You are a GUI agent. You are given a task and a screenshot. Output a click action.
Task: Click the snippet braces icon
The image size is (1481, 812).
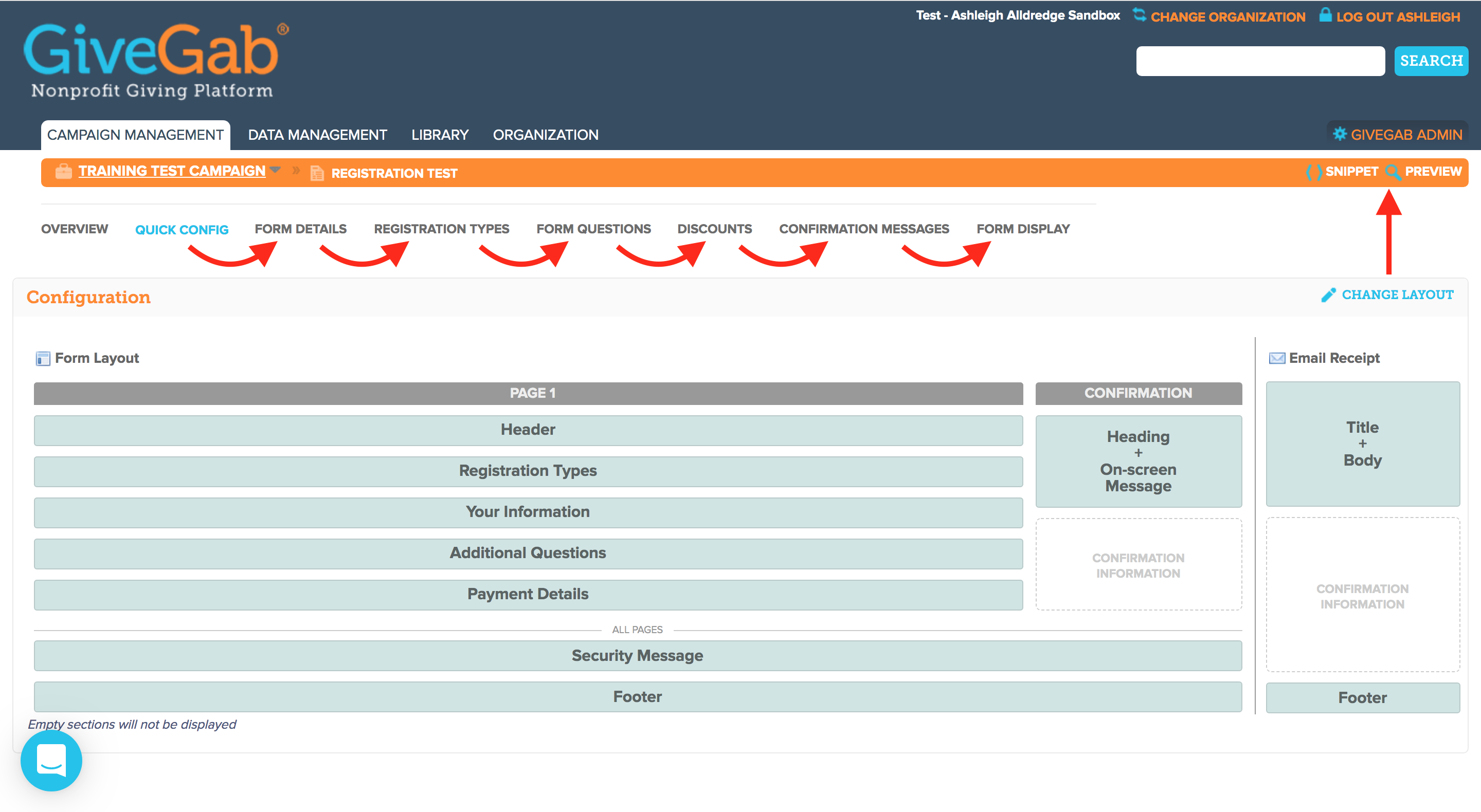click(x=1313, y=172)
